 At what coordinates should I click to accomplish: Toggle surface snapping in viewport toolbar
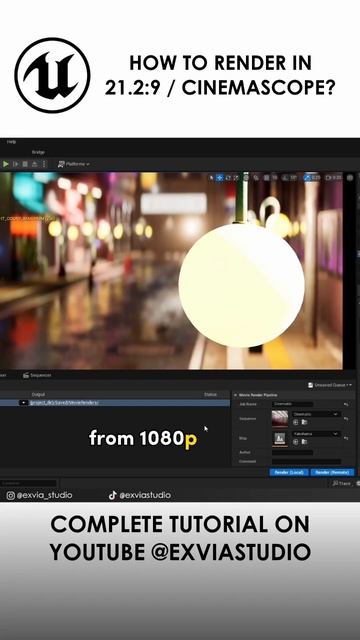pos(256,178)
